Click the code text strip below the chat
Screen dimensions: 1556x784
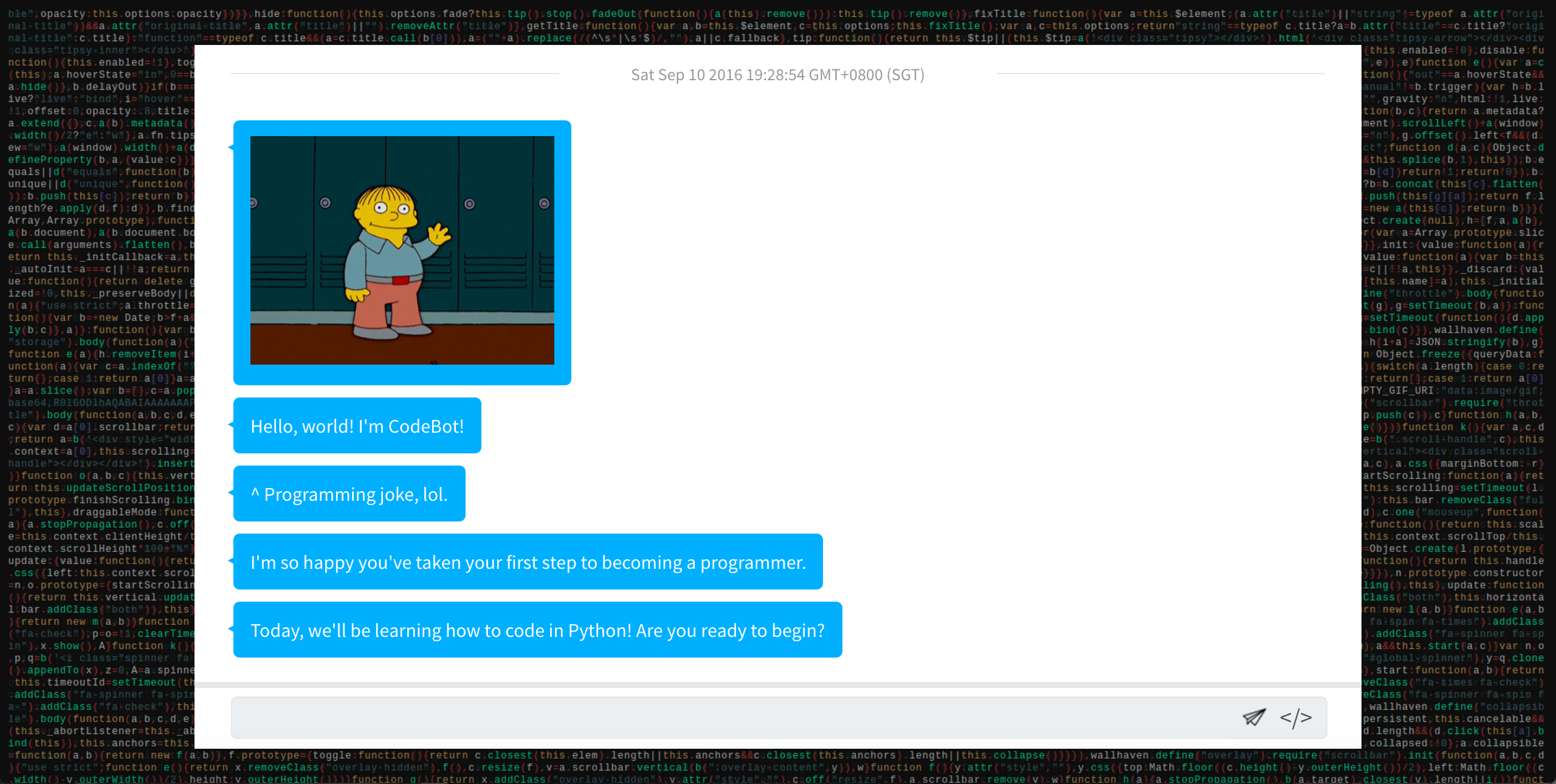point(777,767)
